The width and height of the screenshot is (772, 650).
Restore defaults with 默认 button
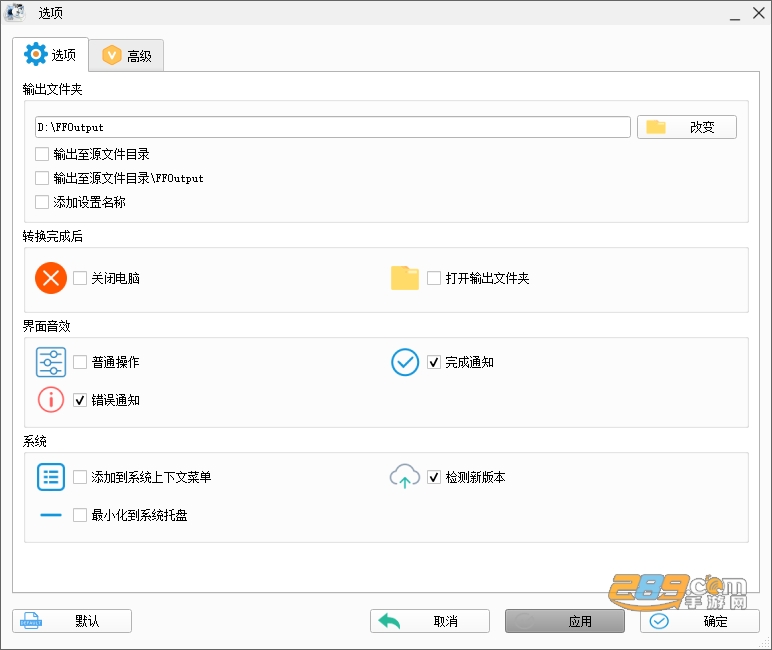point(72,621)
